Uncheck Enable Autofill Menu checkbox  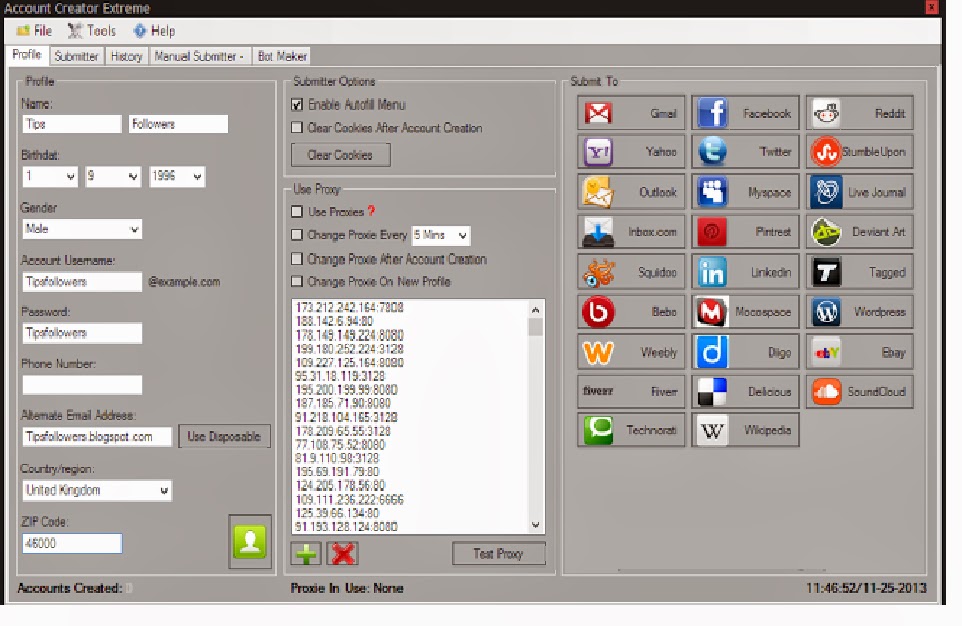coord(297,105)
